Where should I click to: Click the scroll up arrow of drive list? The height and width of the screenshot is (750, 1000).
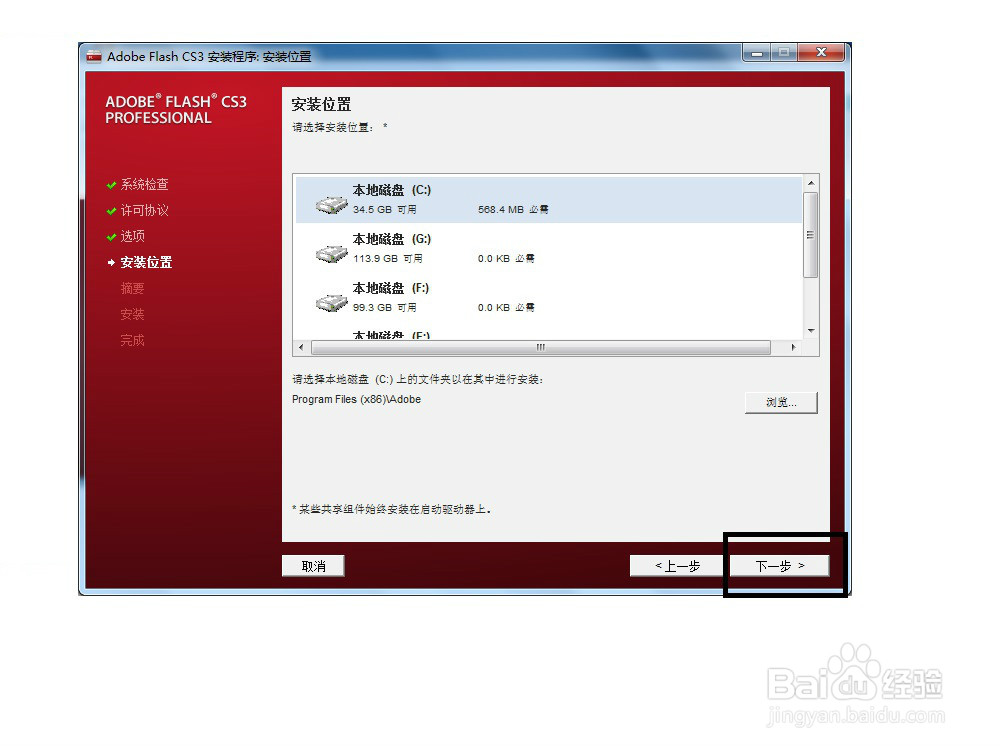(x=811, y=183)
